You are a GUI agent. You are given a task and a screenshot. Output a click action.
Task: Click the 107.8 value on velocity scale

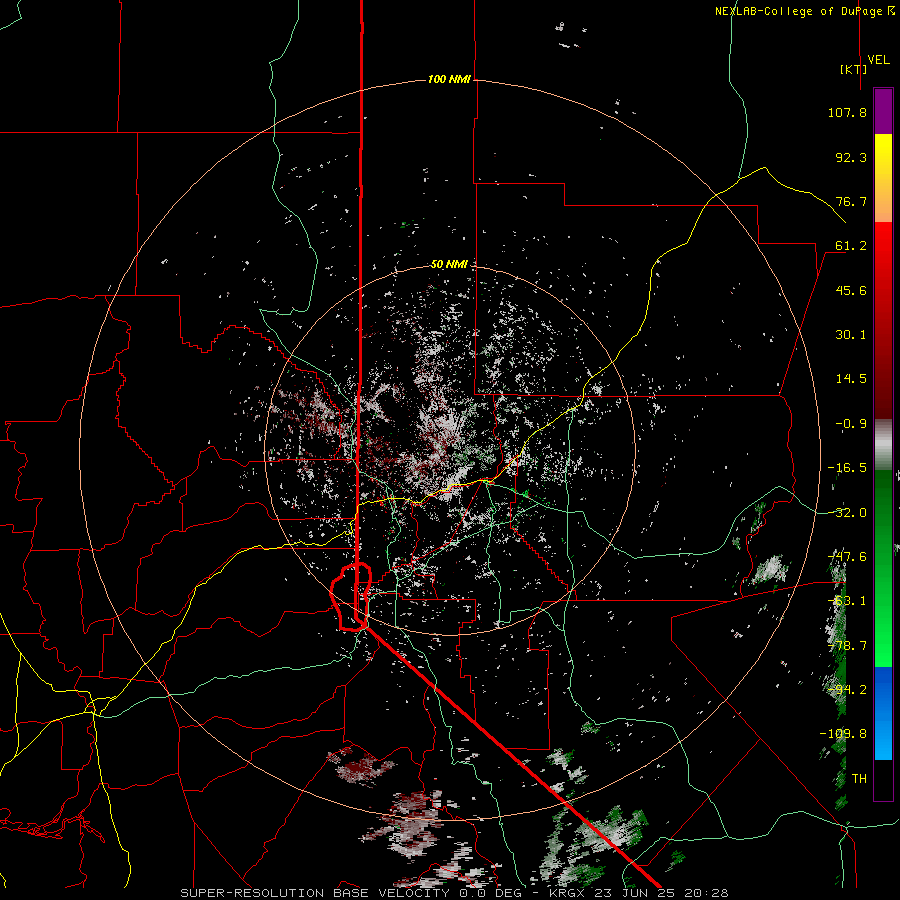point(847,112)
